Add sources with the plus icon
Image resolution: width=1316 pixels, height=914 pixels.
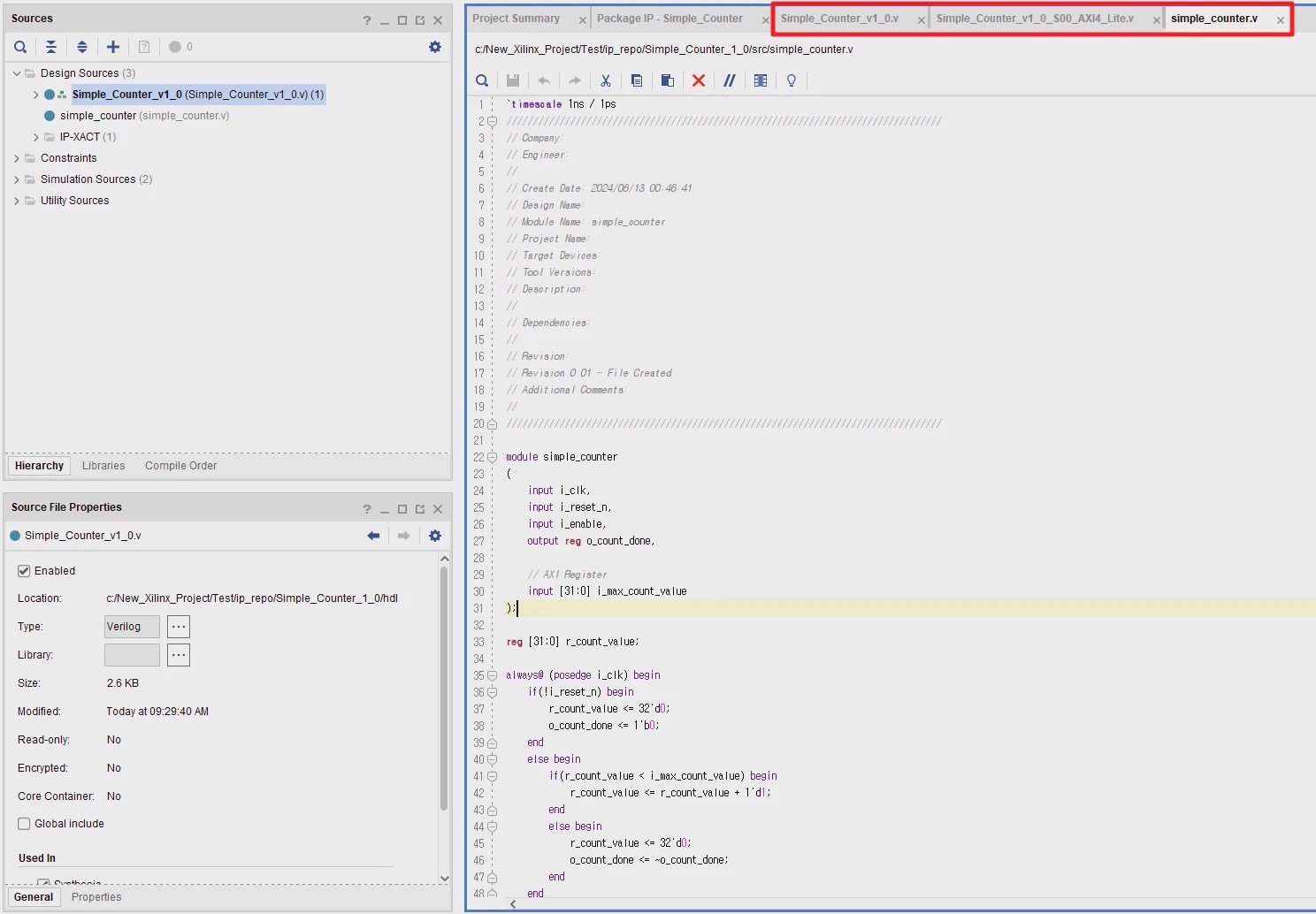113,47
